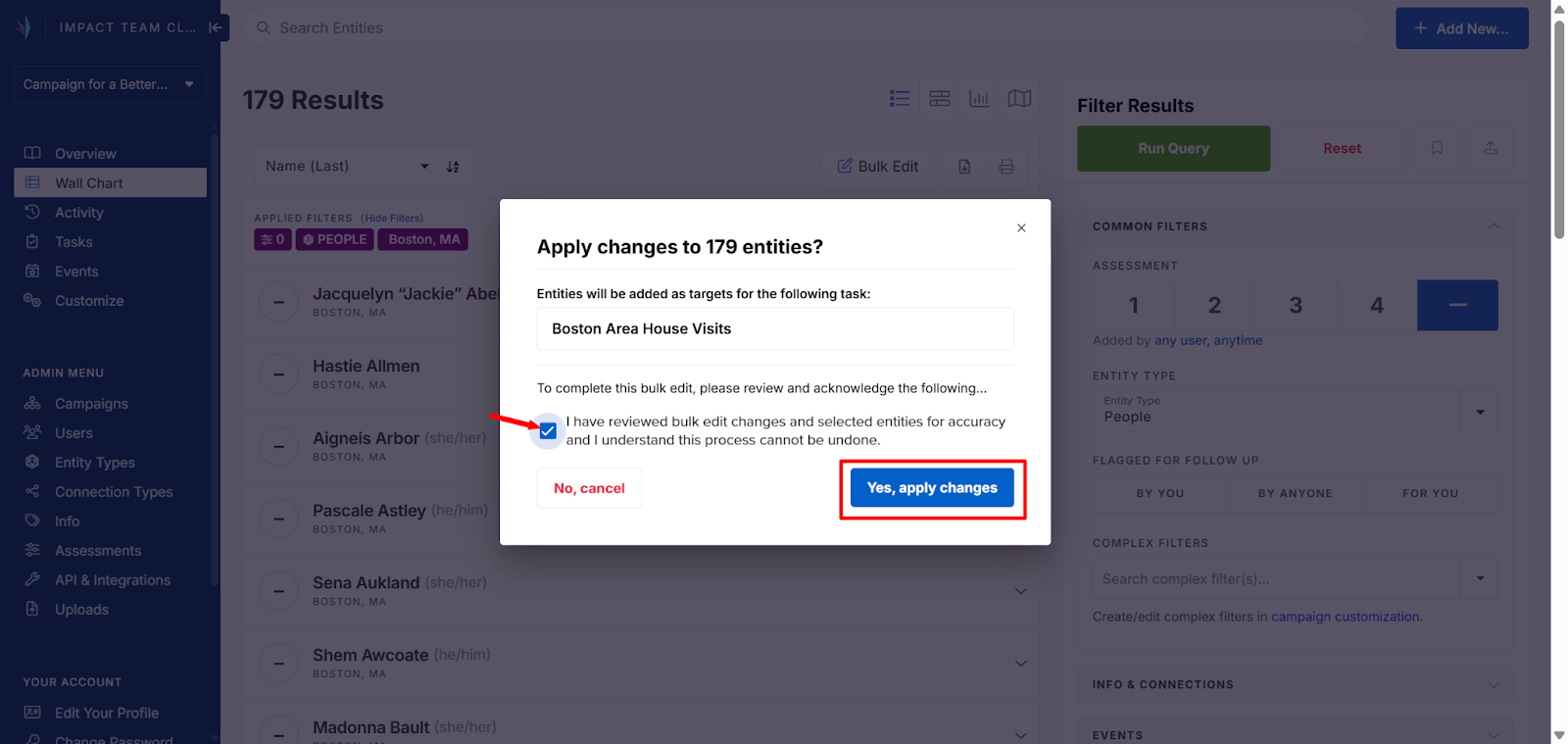Click the Run Query button
The height and width of the screenshot is (744, 1568).
coord(1173,148)
